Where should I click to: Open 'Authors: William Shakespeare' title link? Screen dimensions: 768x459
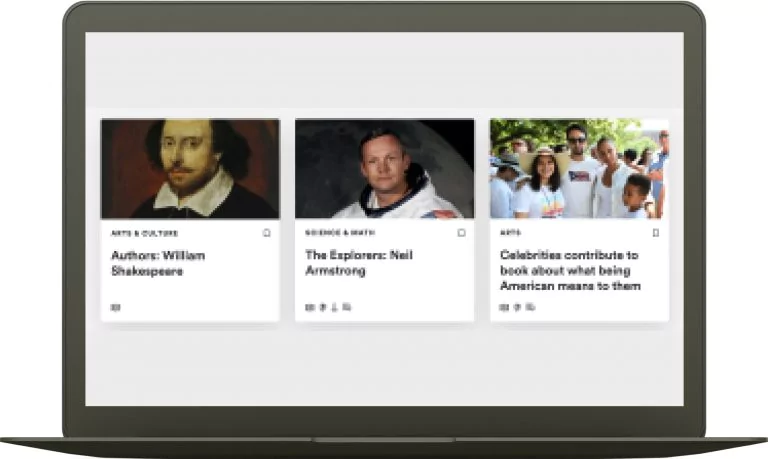coord(158,264)
